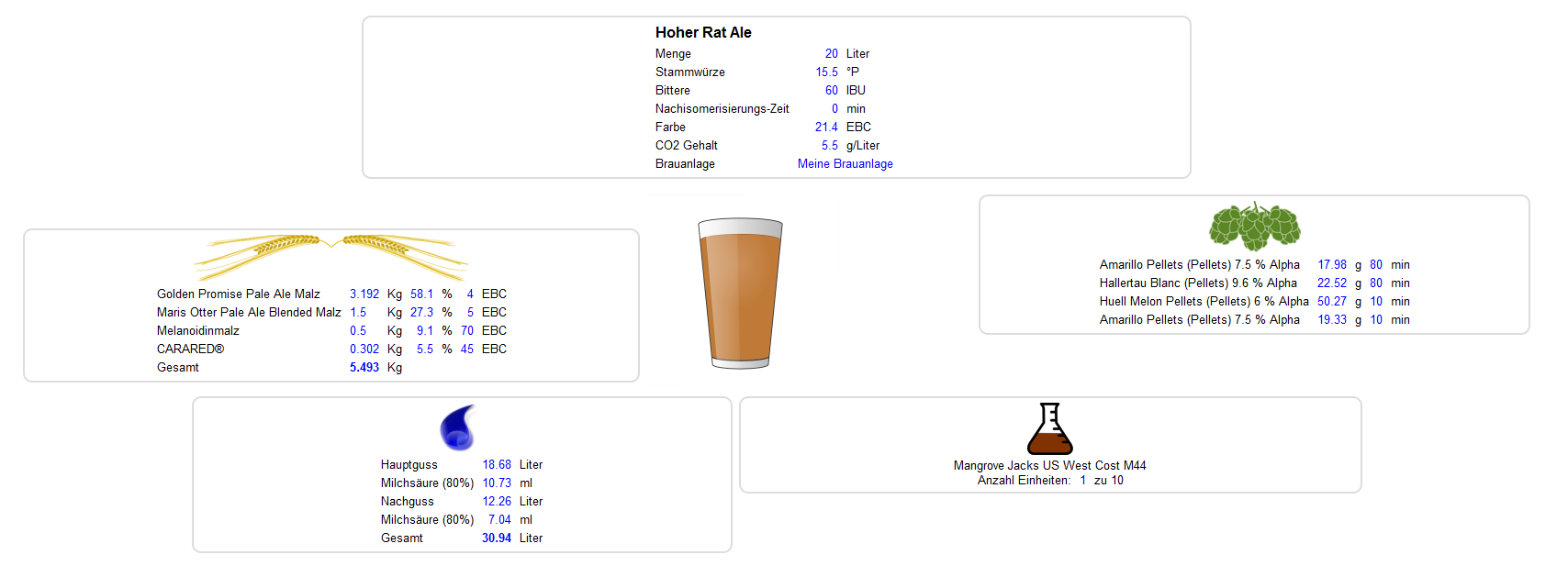1568x566 pixels.
Task: Click yeast Anzahl Einheiten value 1
Action: 1082,481
